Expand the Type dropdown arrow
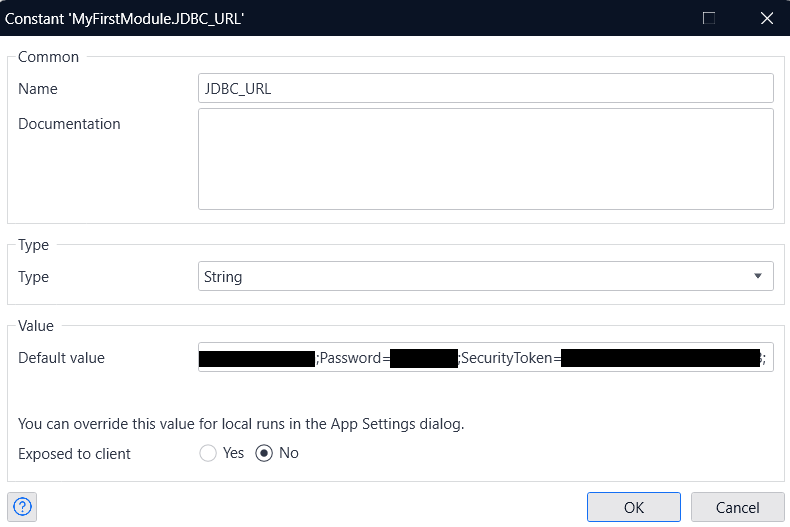 (x=757, y=276)
